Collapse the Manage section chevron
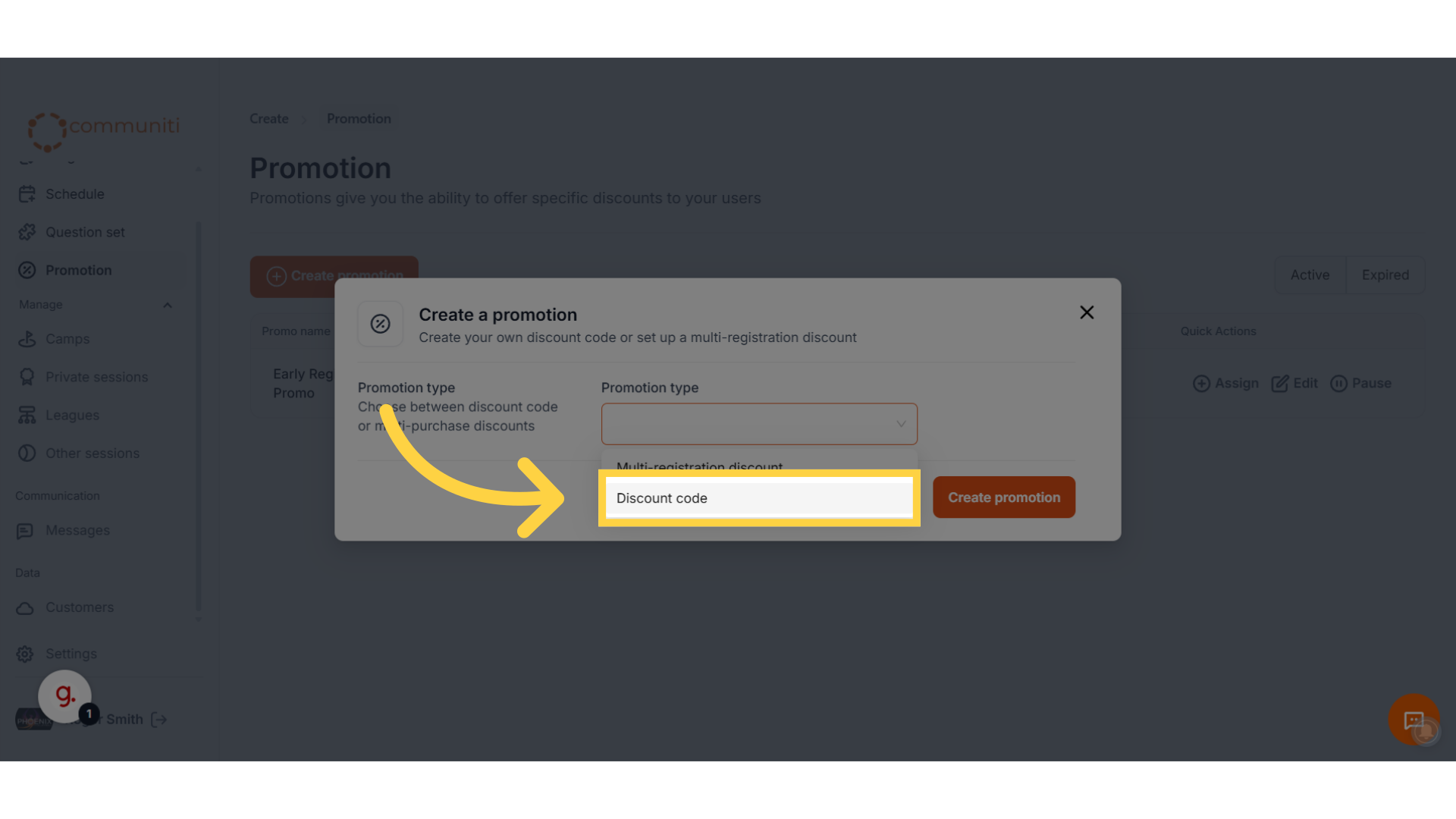The image size is (1456, 819). 168,305
